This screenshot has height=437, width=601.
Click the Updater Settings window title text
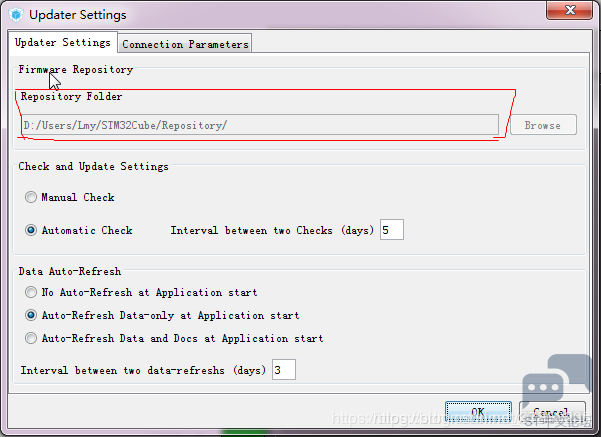click(x=78, y=15)
